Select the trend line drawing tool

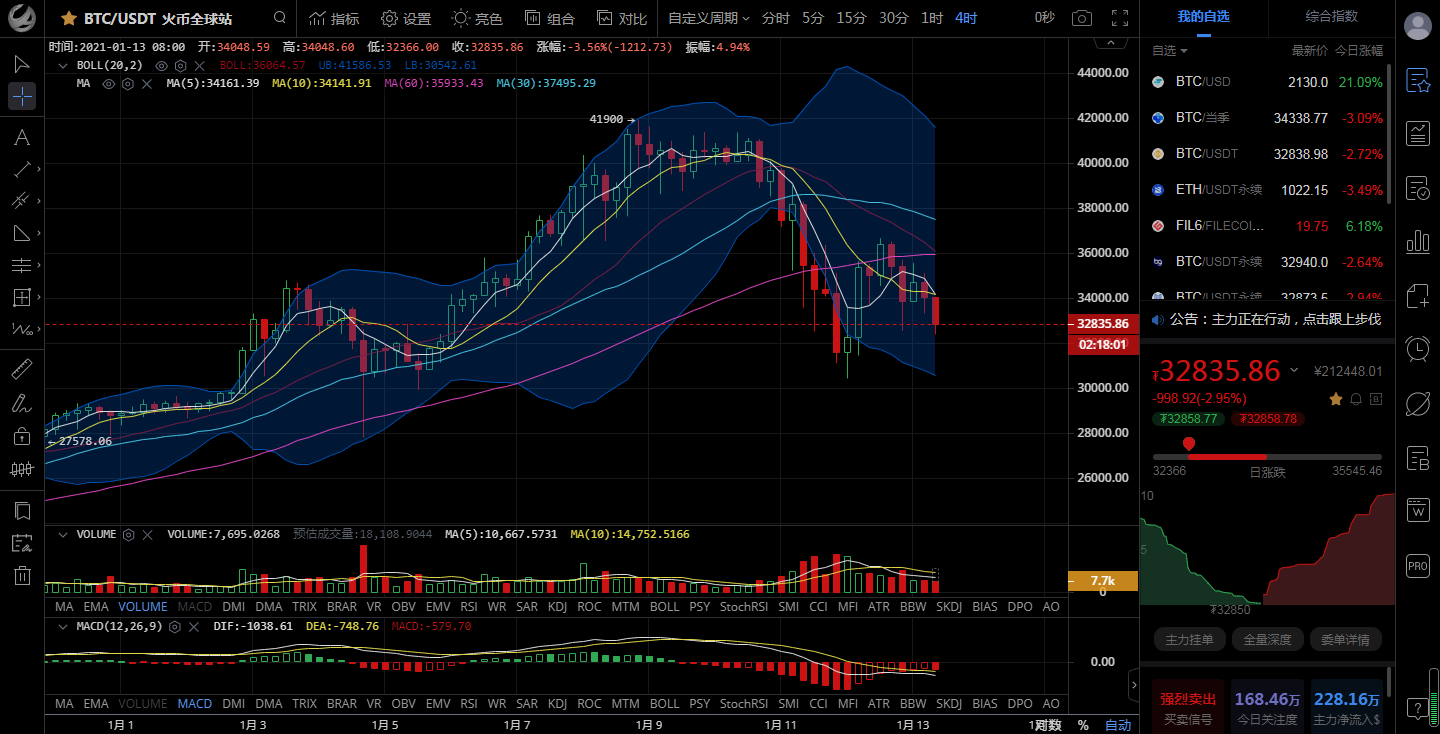tap(22, 169)
